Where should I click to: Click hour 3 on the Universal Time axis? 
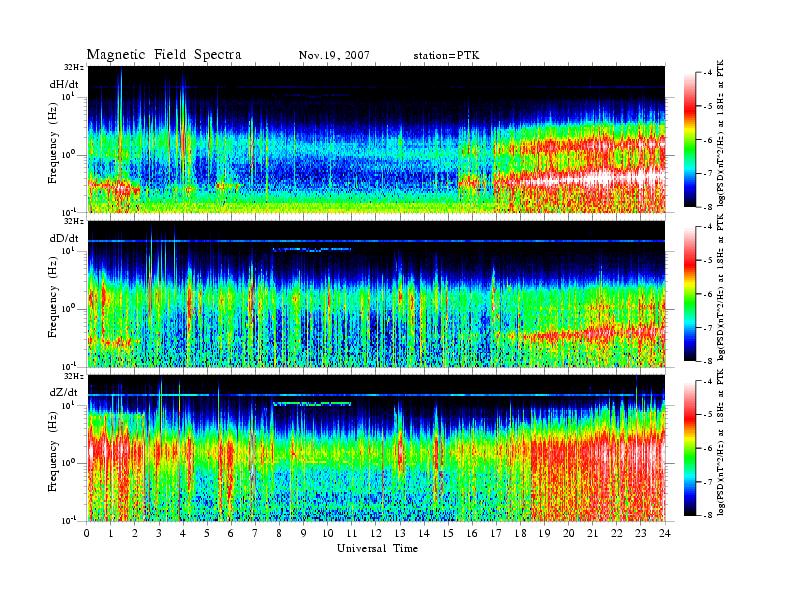coord(159,534)
